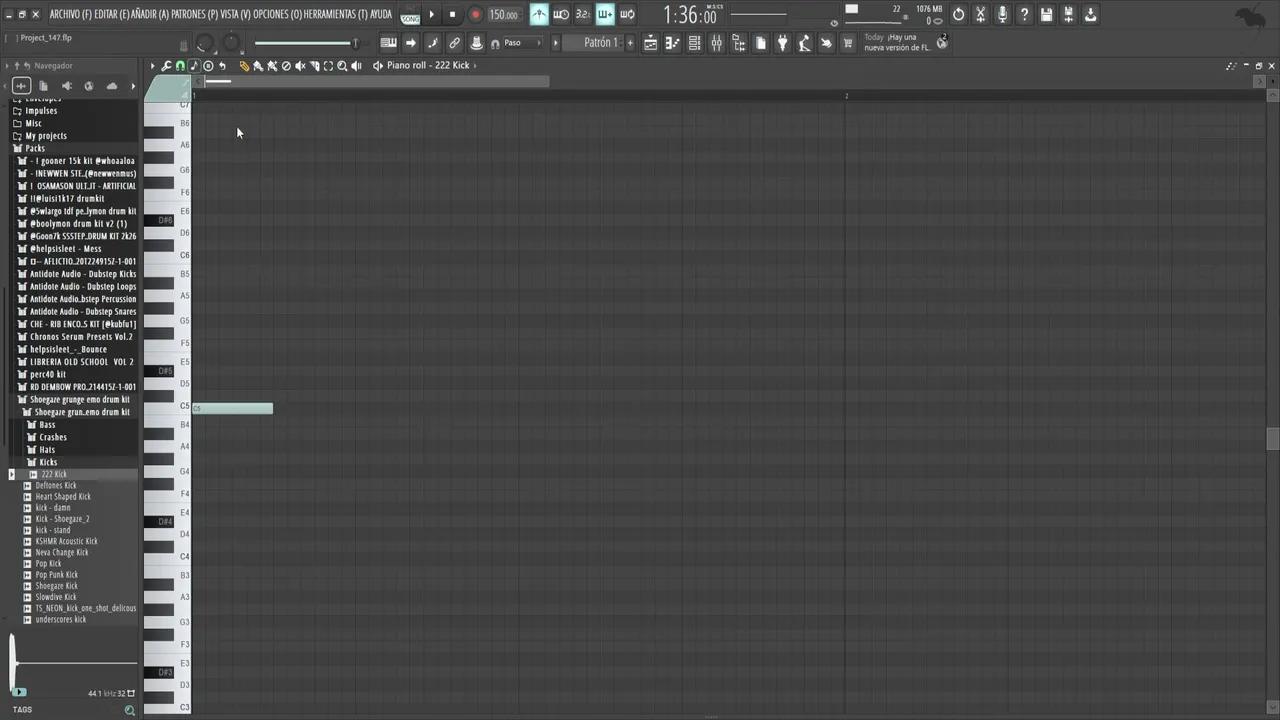Expand the My projects folder
Image resolution: width=1280 pixels, height=720 pixels.
tap(46, 136)
